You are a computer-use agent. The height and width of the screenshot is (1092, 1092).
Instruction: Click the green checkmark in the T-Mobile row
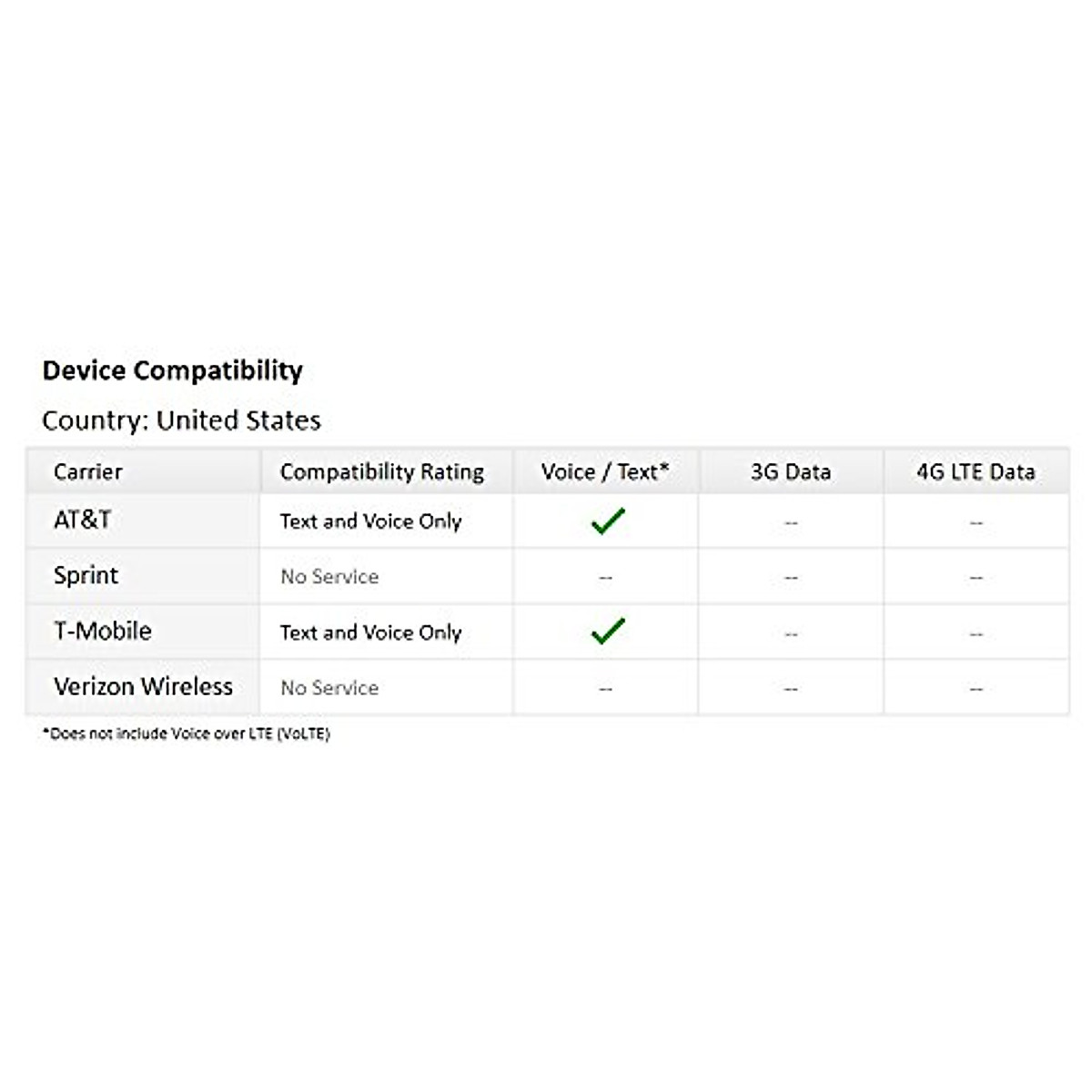(607, 631)
